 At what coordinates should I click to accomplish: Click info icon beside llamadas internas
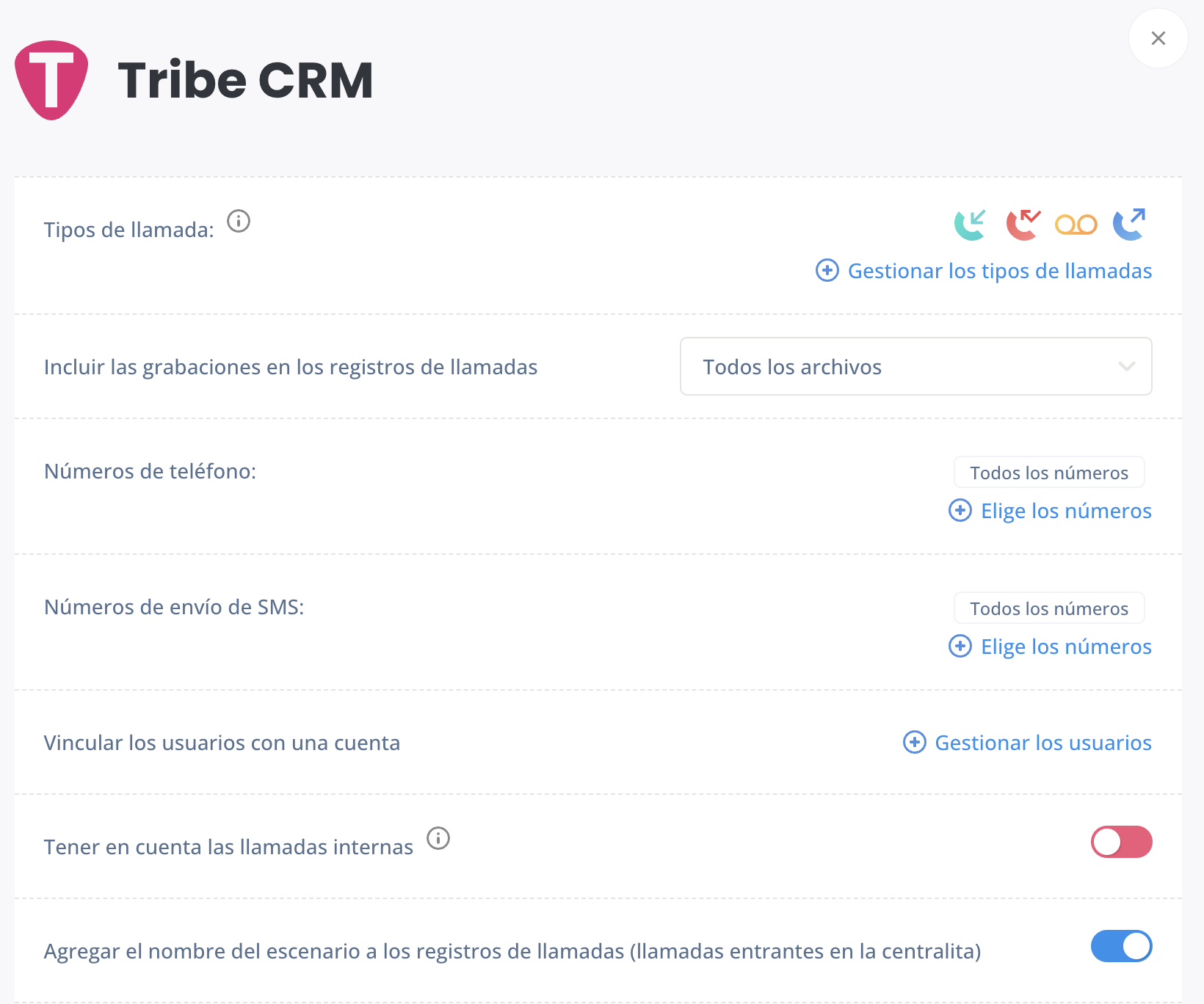pyautogui.click(x=438, y=838)
